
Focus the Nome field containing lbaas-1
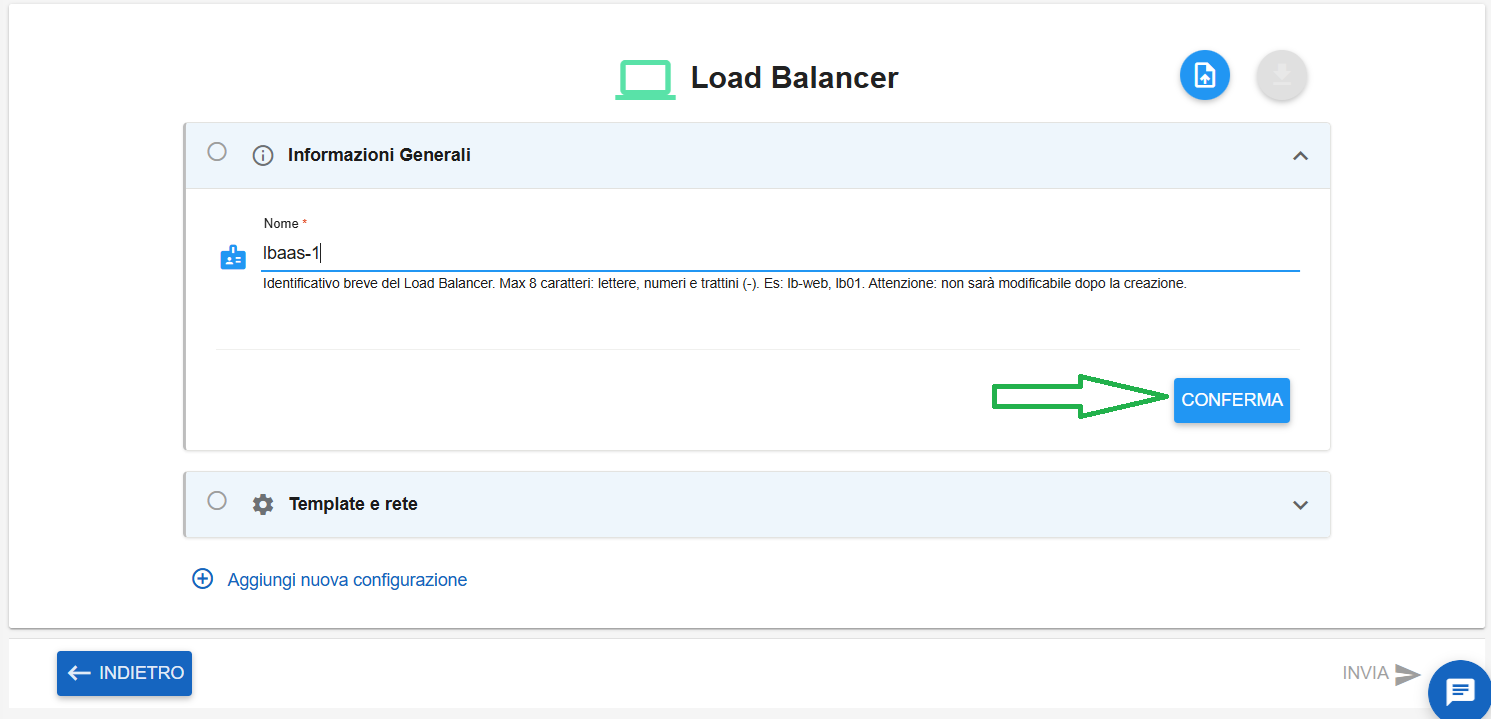[x=780, y=253]
